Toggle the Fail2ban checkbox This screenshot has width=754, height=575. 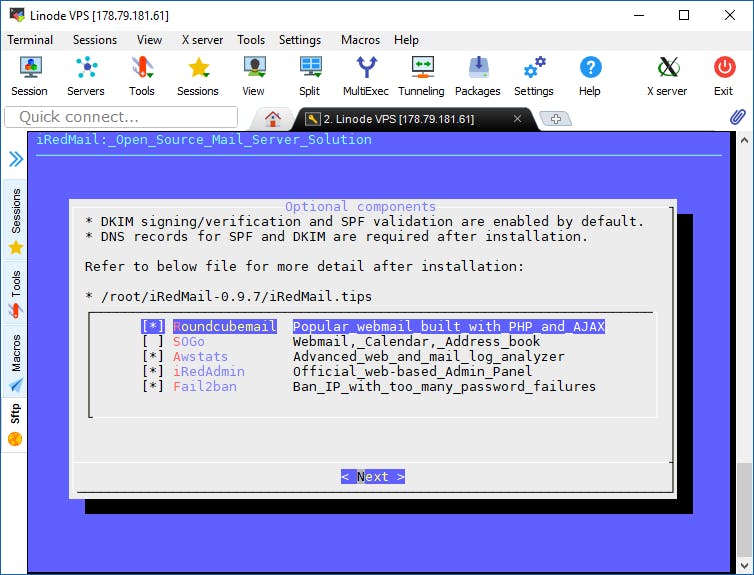[x=153, y=386]
